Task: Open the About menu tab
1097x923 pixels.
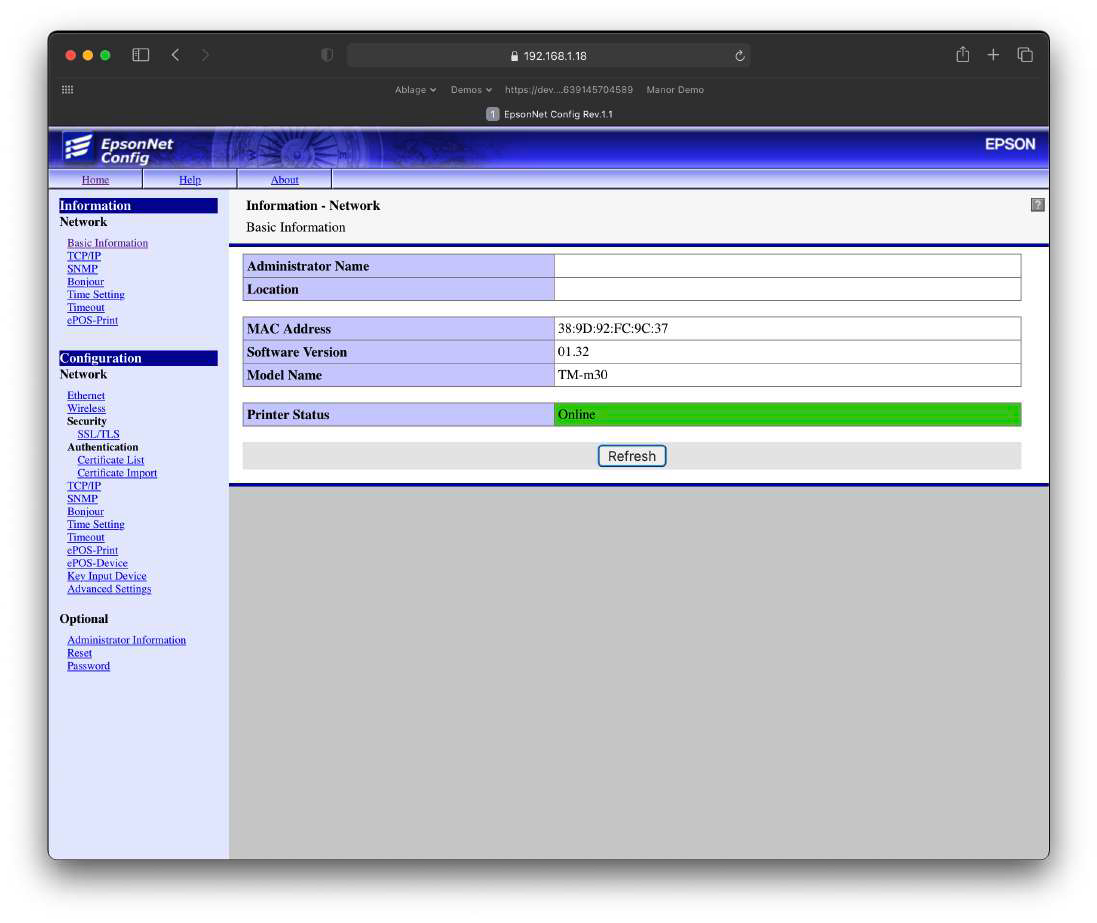Action: coord(285,180)
